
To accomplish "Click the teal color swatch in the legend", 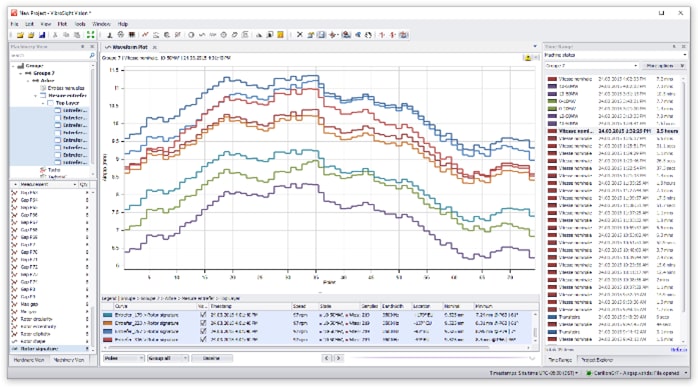I will click(x=107, y=315).
